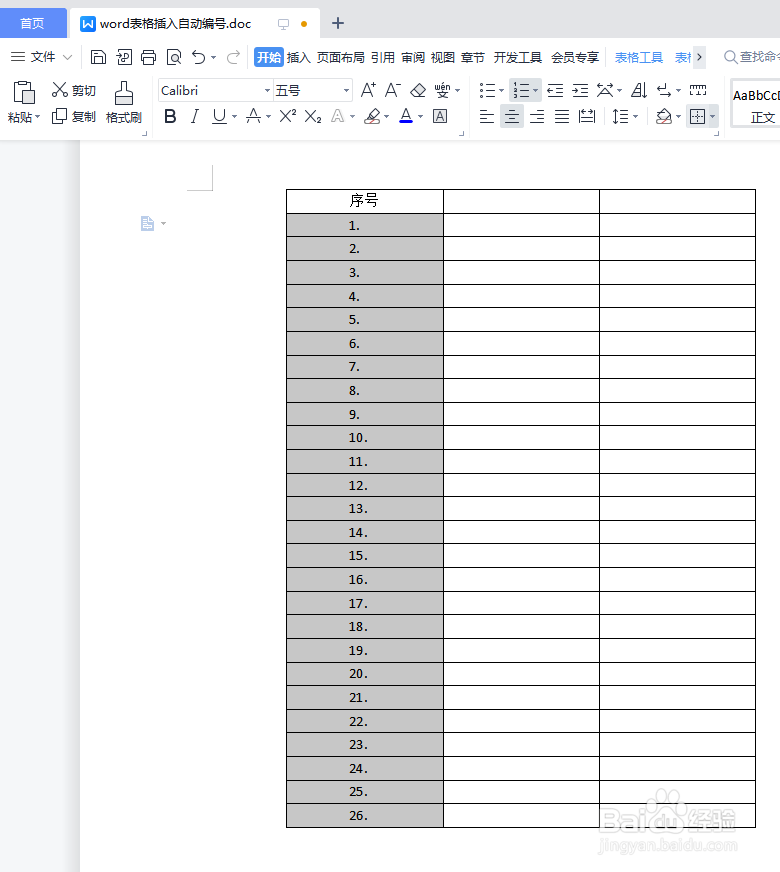Toggle Italic formatting

194,116
